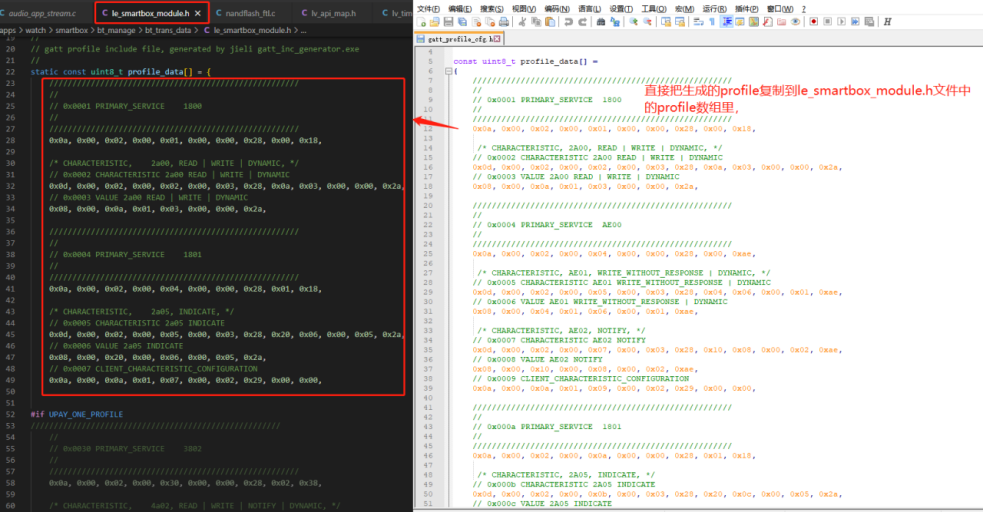Viewport: 983px width, 512px height.
Task: Click the "0x0004 PRIMARY_SERVICE AE00" comment line
Action: [547, 225]
